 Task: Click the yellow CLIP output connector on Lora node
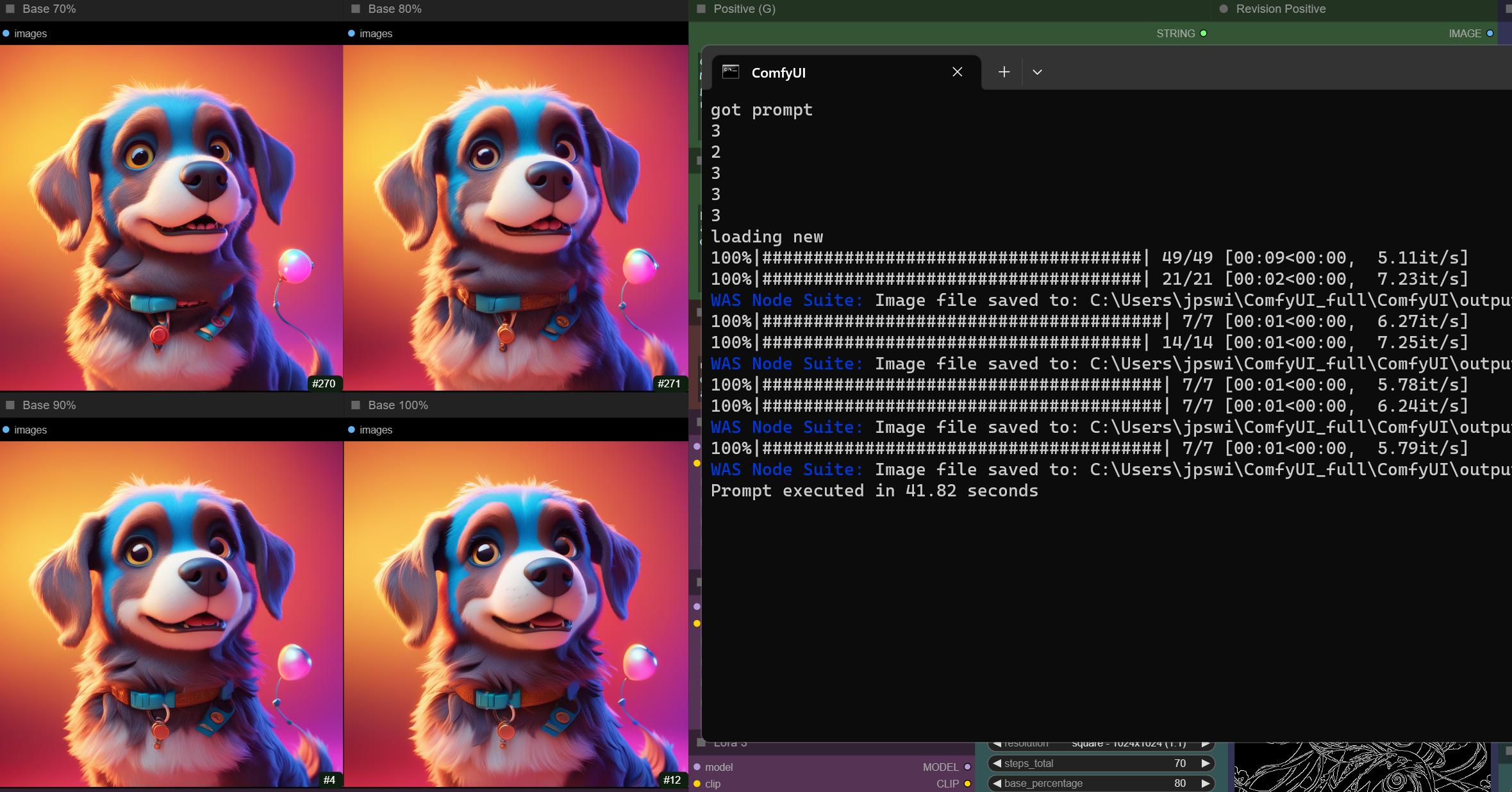[967, 784]
